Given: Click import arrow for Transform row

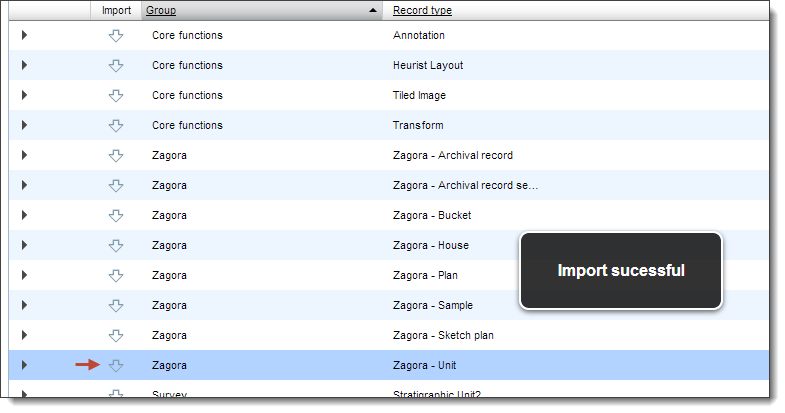Looking at the screenshot, I should tap(116, 126).
